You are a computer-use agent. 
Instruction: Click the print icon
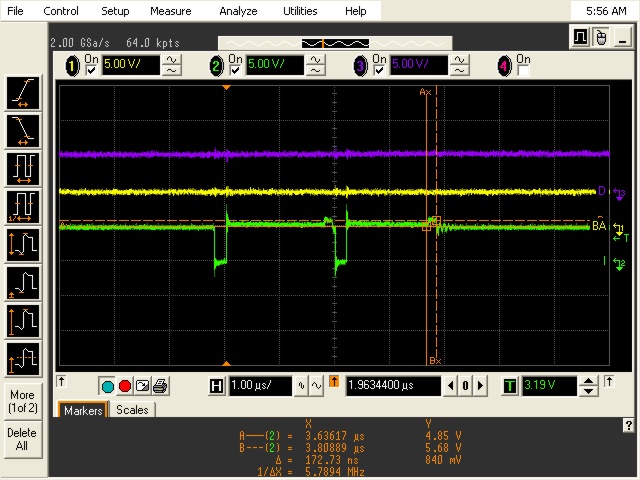pyautogui.click(x=160, y=386)
